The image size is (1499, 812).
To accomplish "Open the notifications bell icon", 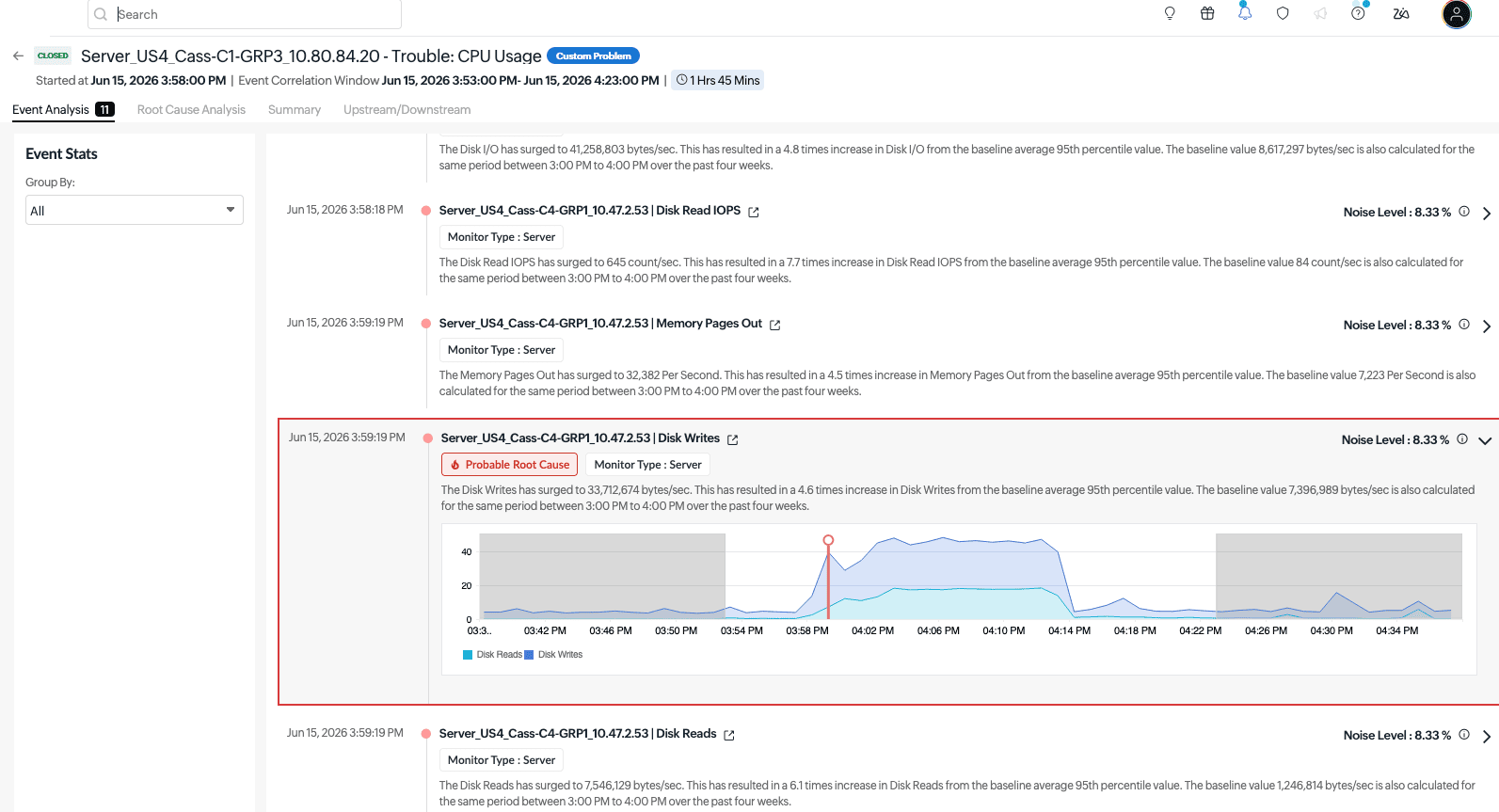I will click(1245, 13).
